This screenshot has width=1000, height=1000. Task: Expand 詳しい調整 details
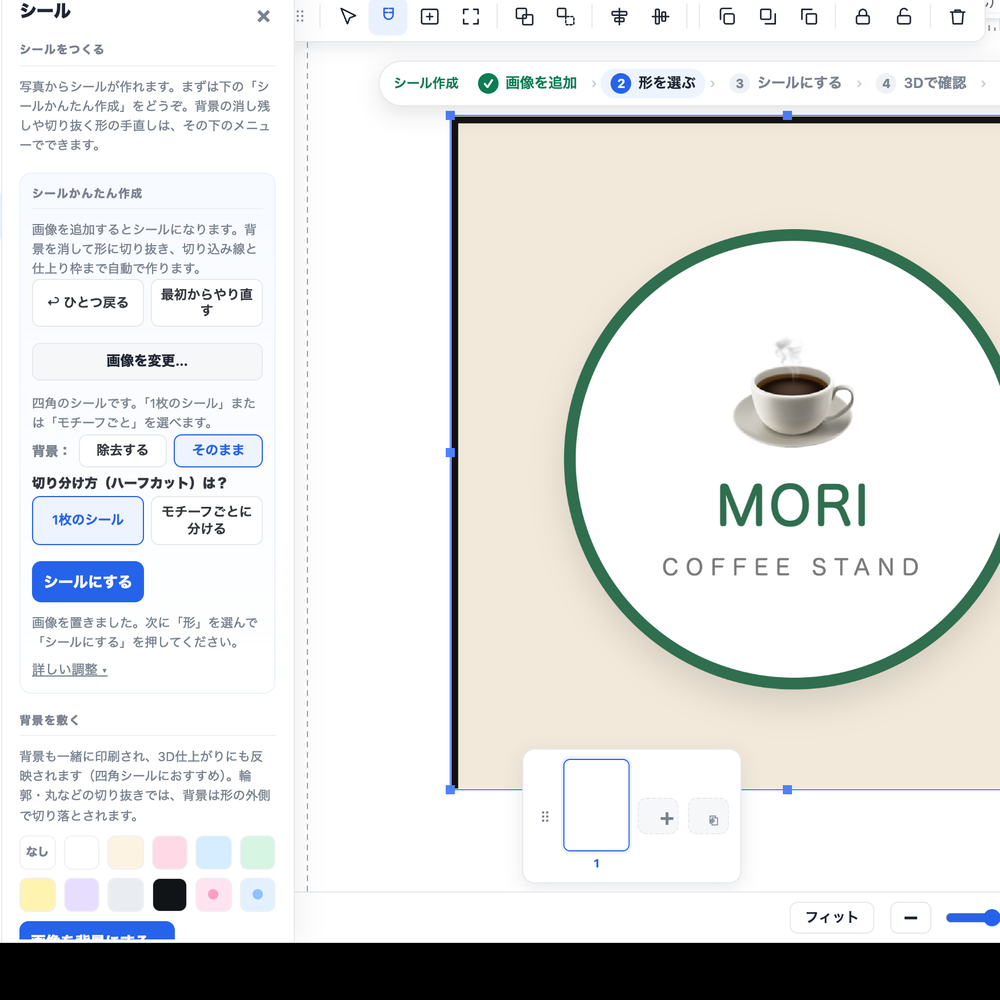click(70, 670)
